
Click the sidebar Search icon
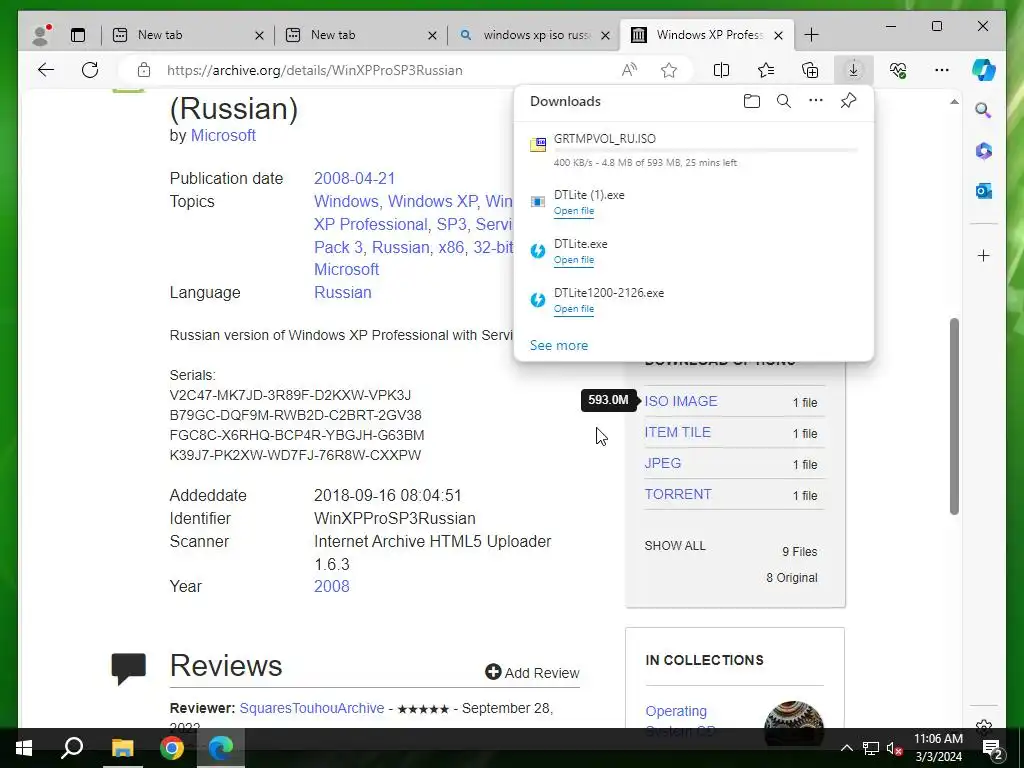[x=983, y=110]
